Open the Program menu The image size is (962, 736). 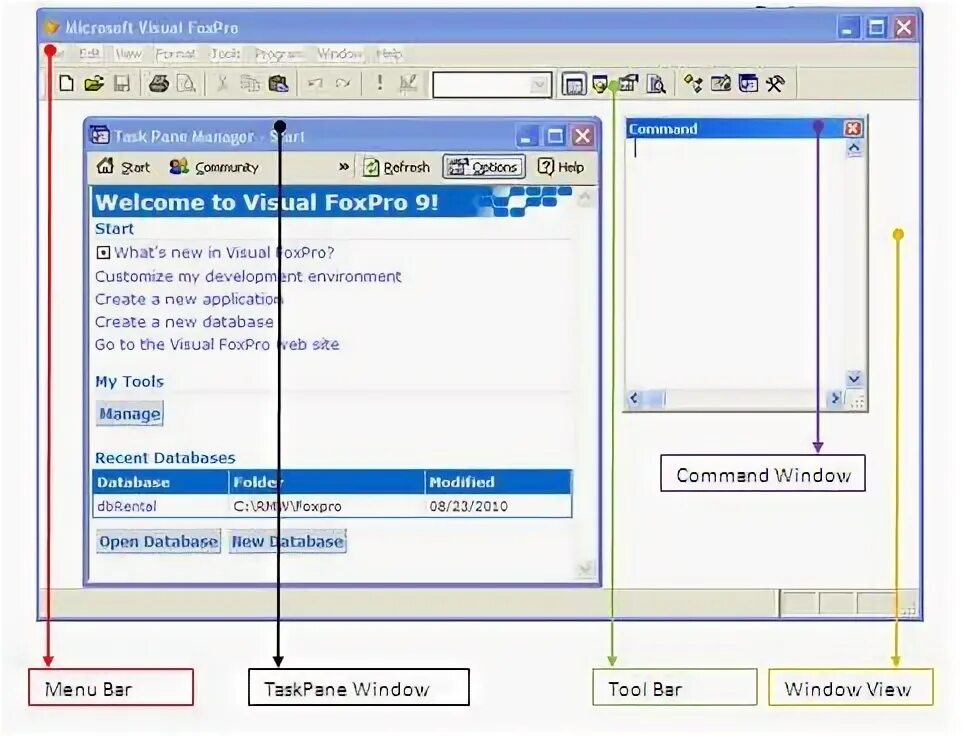279,54
